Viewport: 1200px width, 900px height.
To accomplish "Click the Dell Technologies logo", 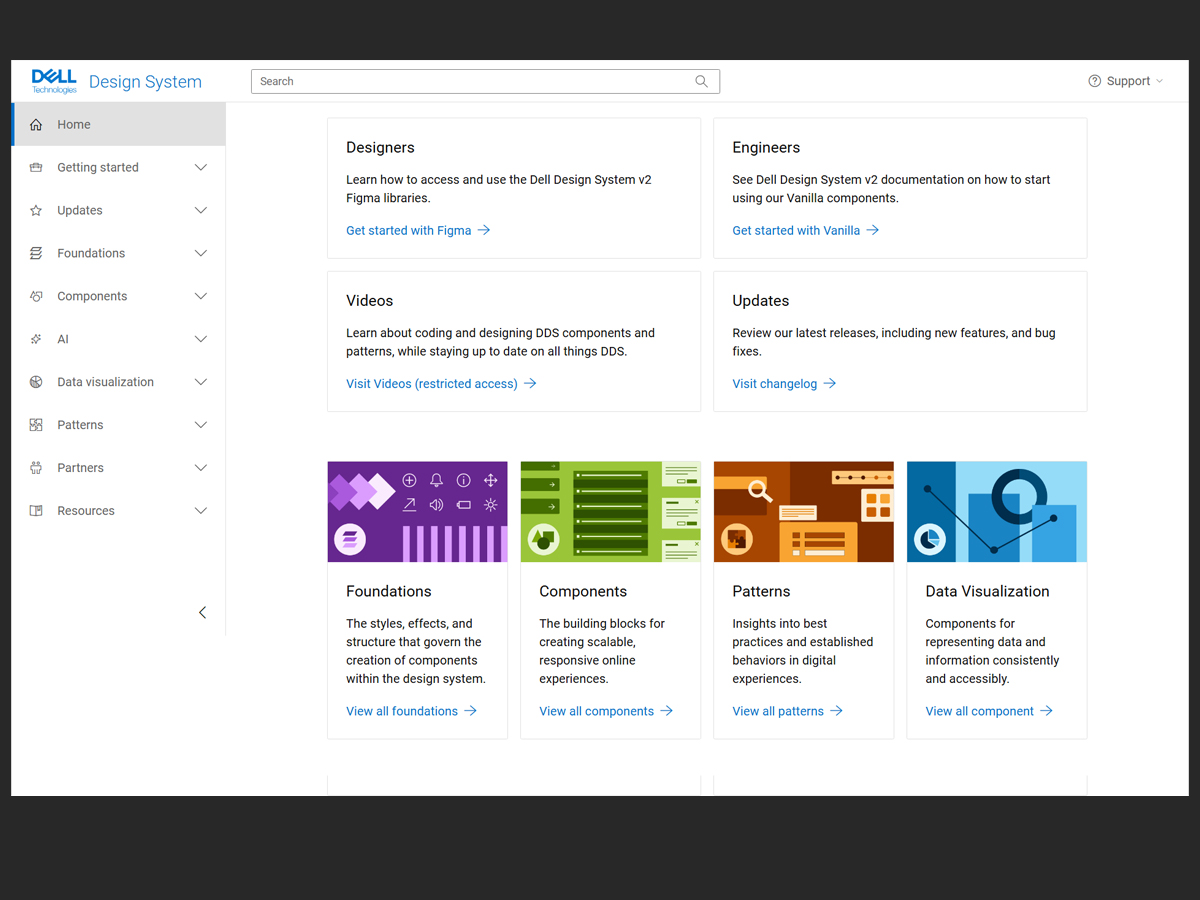I will (x=54, y=81).
